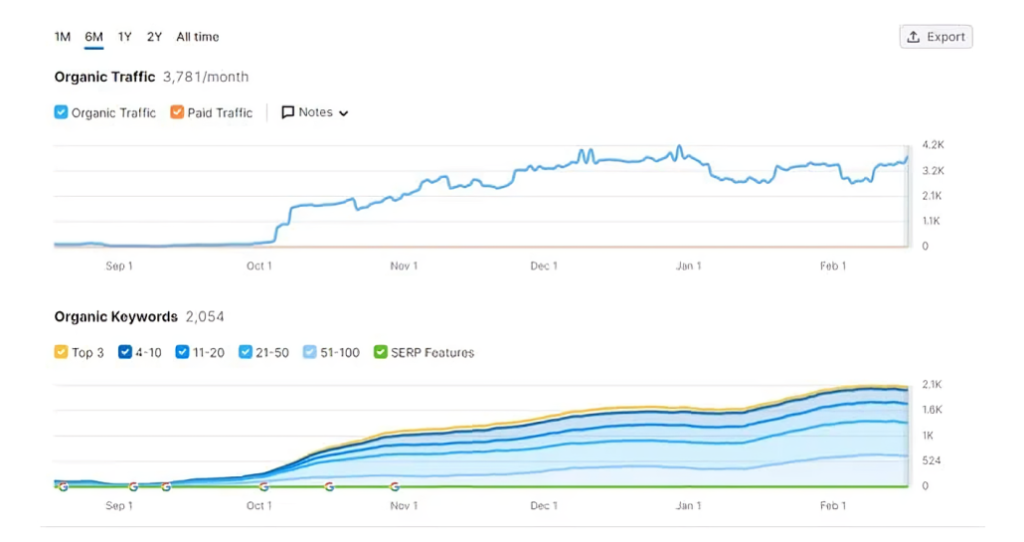This screenshot has height=542, width=1024.
Task: Click the Organic Traffic line near Dec 1
Action: [x=543, y=168]
